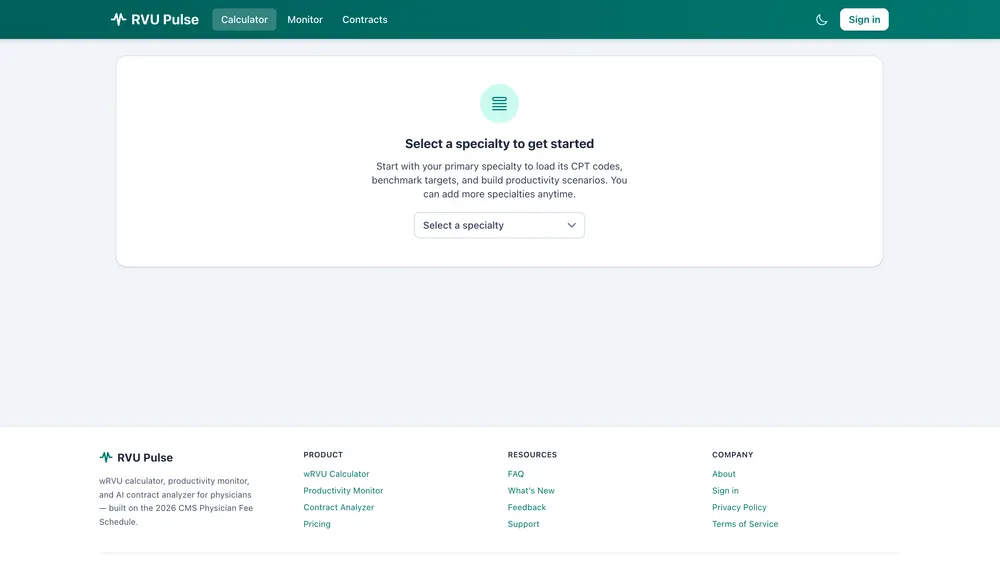The width and height of the screenshot is (1000, 563).
Task: Open the FAQ link
Action: pos(516,474)
